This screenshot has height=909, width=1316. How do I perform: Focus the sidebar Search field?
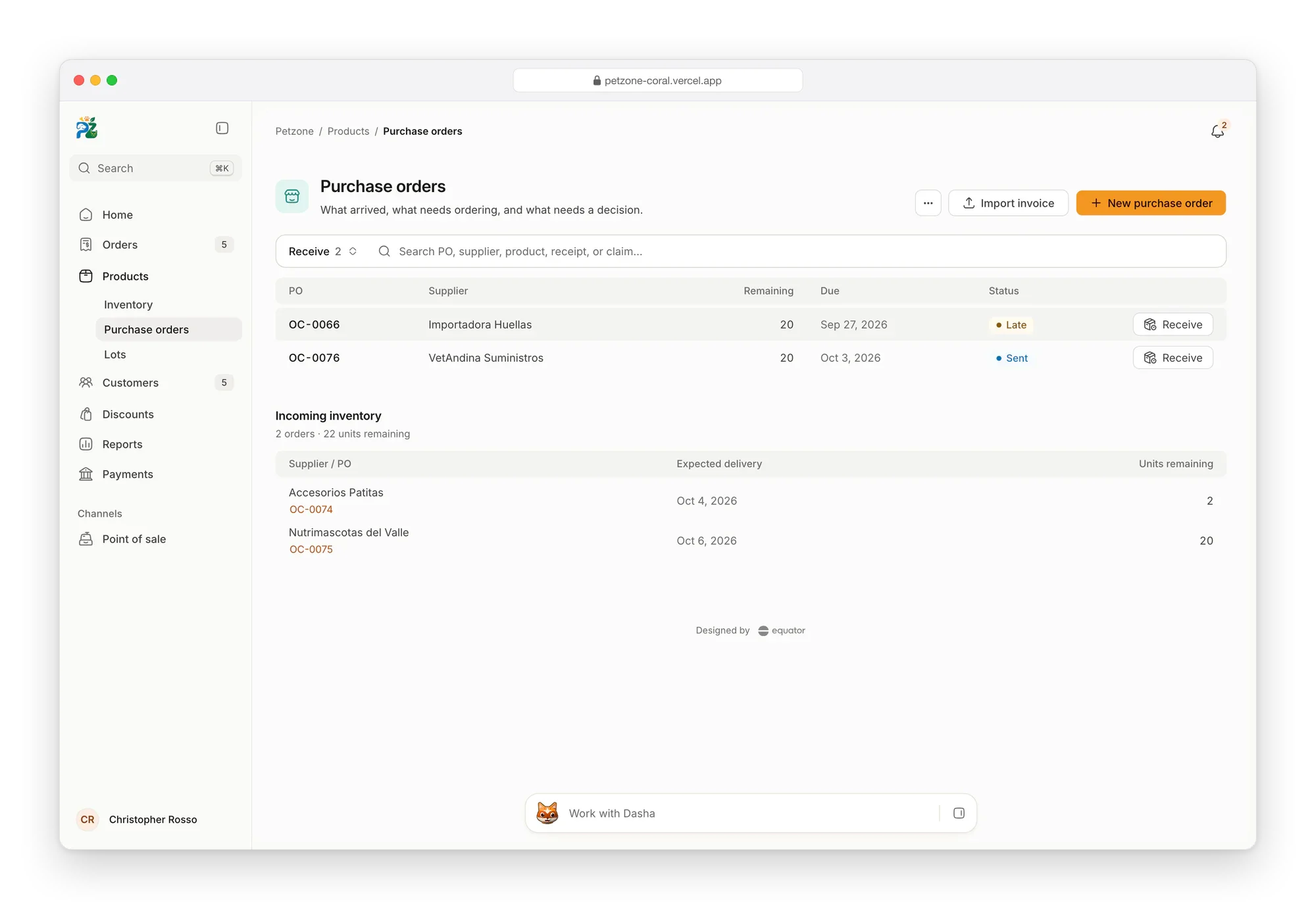156,168
